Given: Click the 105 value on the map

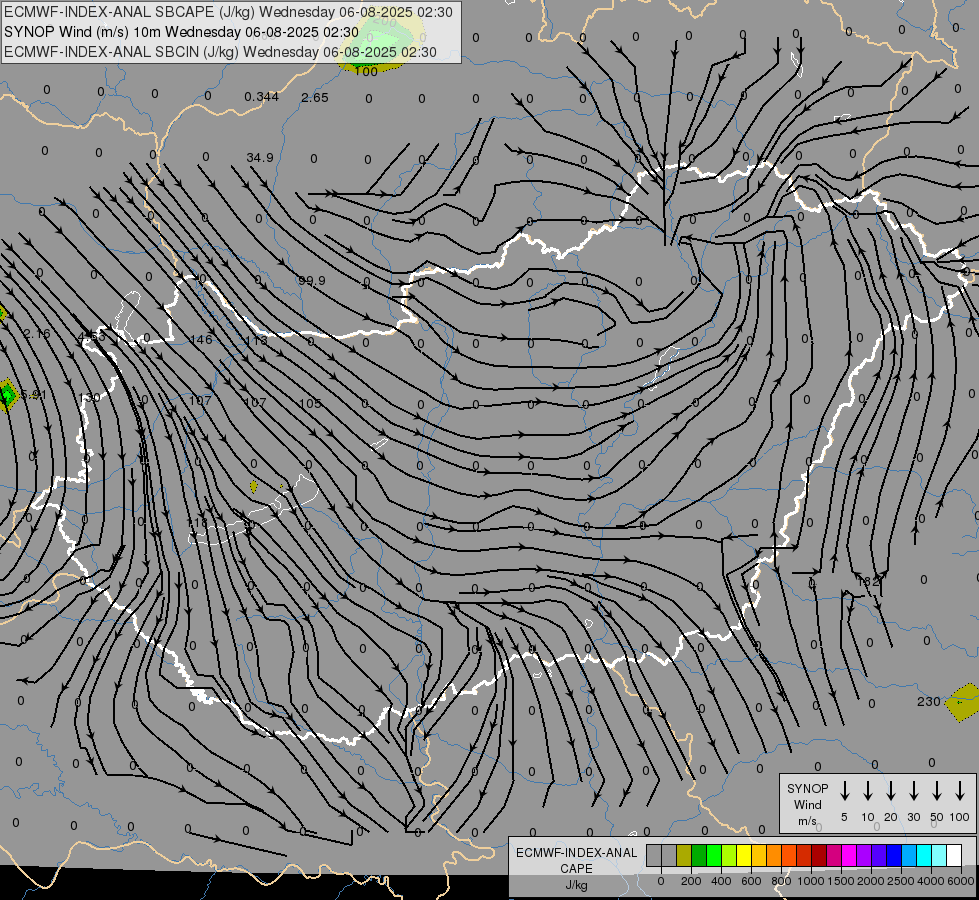Looking at the screenshot, I should [x=310, y=403].
